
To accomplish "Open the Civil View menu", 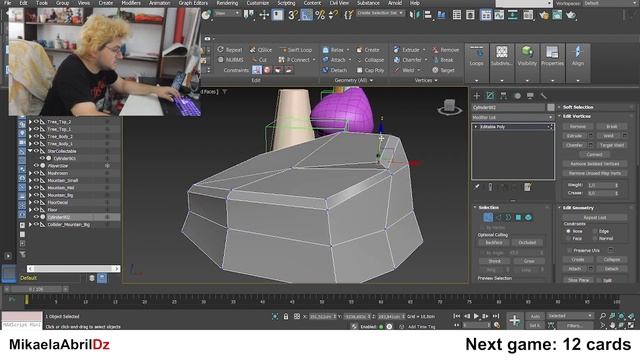I will click(339, 3).
